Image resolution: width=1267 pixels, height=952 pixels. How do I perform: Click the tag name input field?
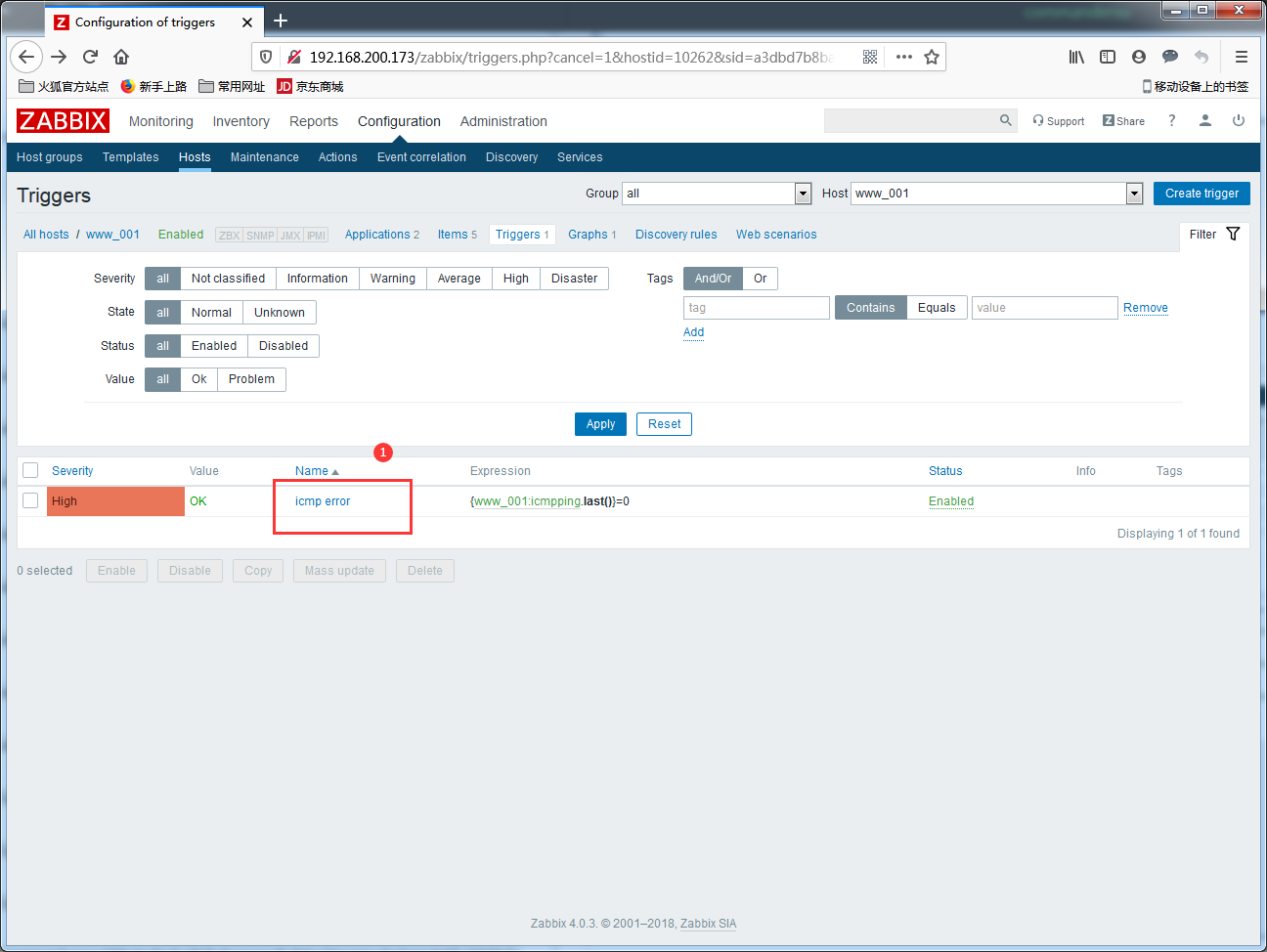pyautogui.click(x=757, y=308)
